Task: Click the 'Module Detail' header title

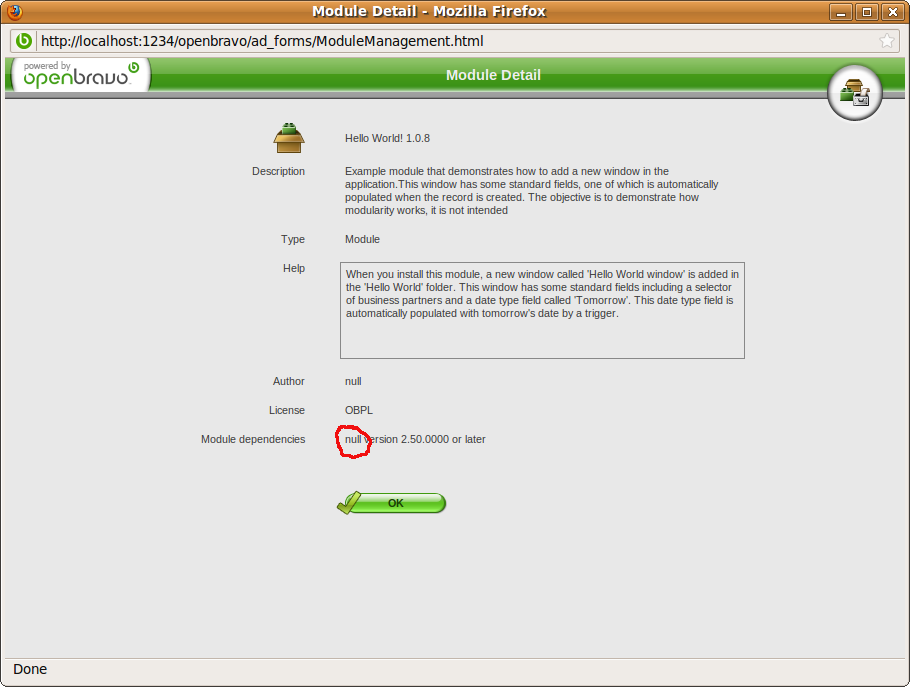Action: tap(493, 75)
